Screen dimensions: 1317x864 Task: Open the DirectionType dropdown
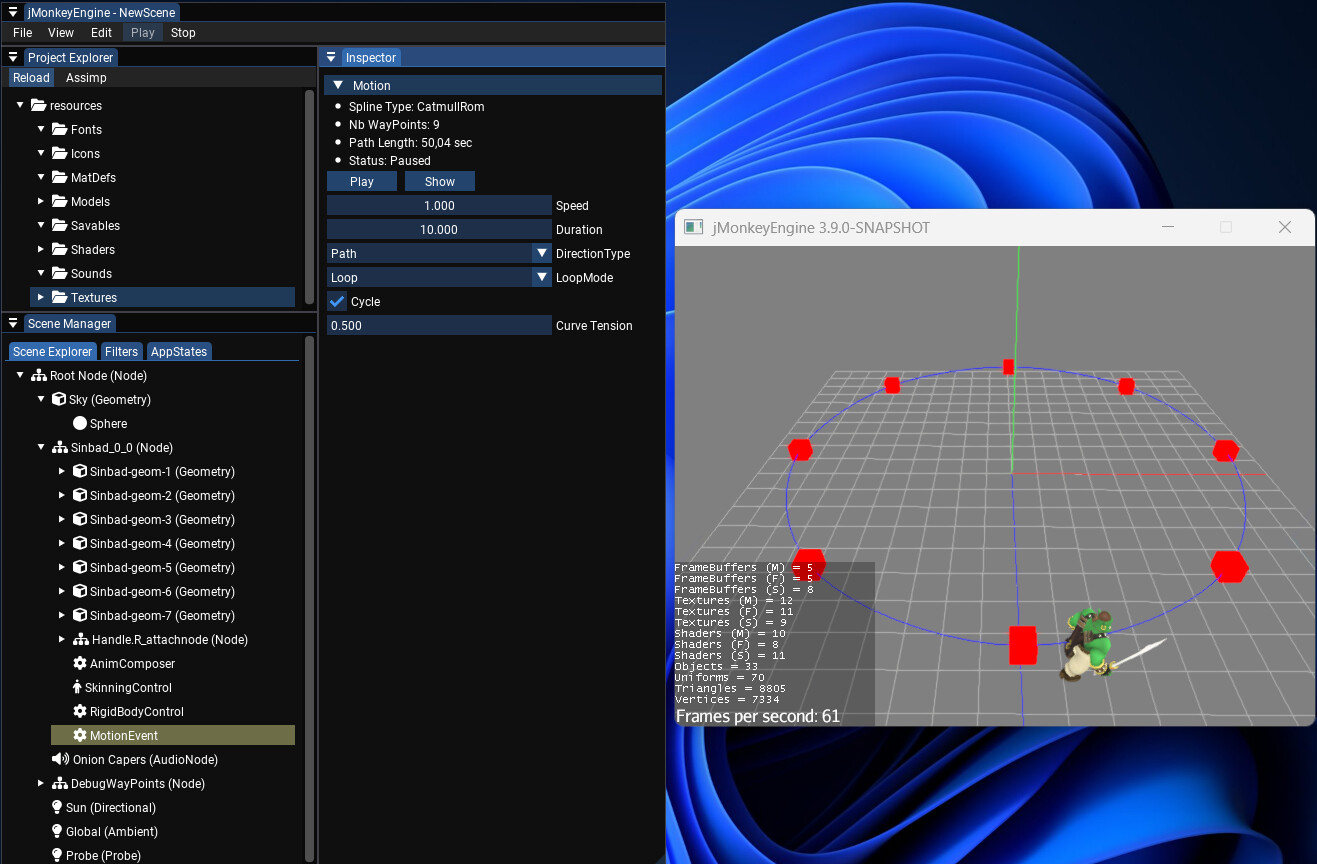click(440, 254)
